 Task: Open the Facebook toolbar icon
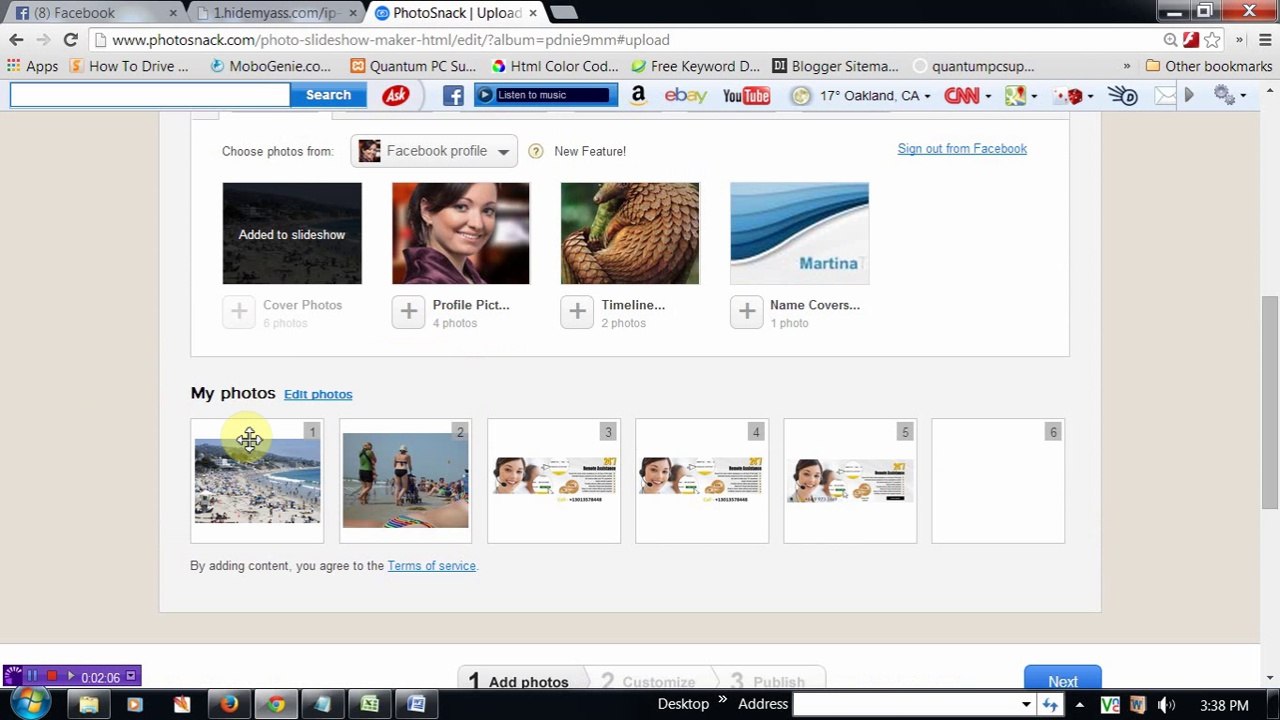(x=453, y=95)
